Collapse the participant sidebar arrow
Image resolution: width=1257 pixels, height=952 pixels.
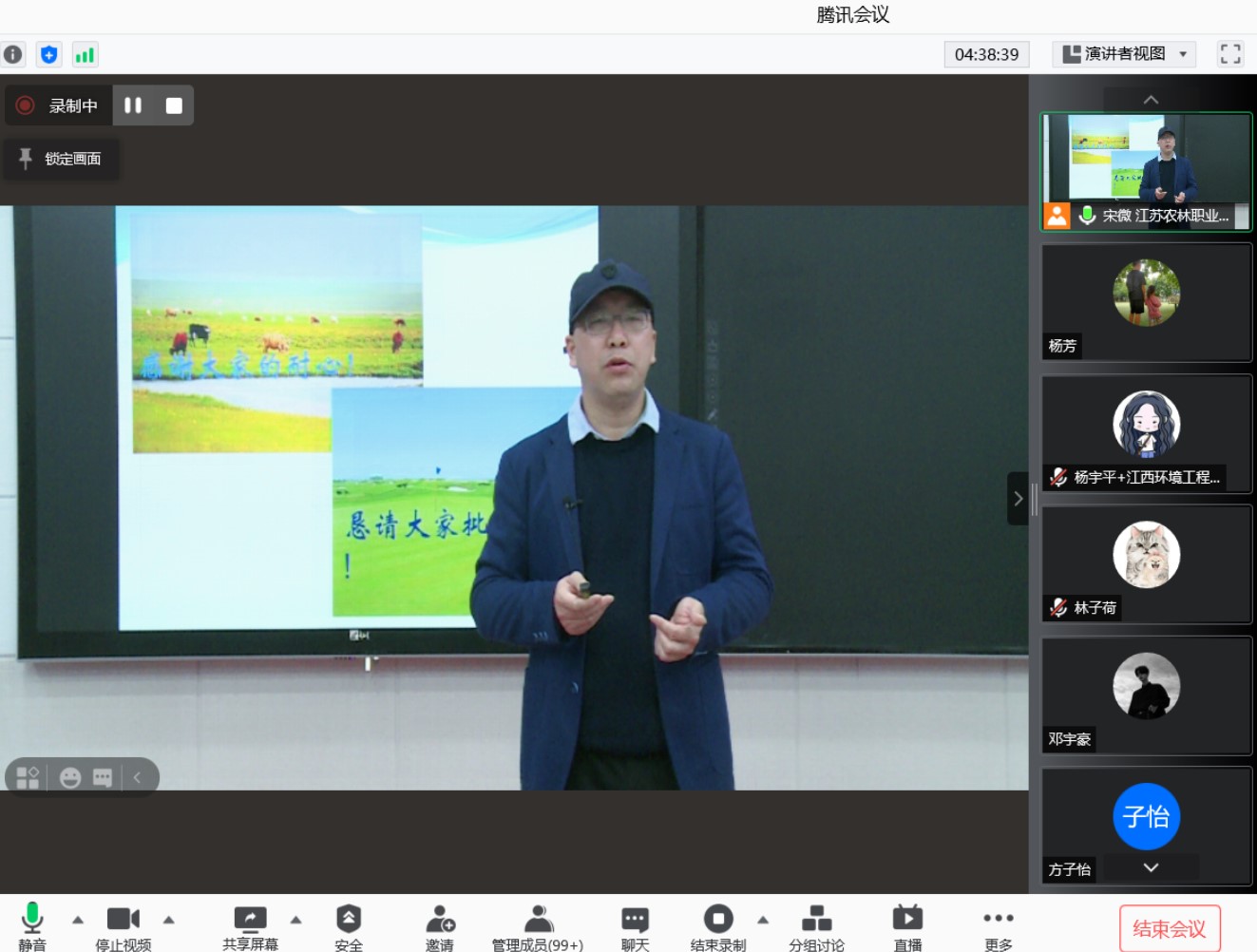pos(1018,499)
